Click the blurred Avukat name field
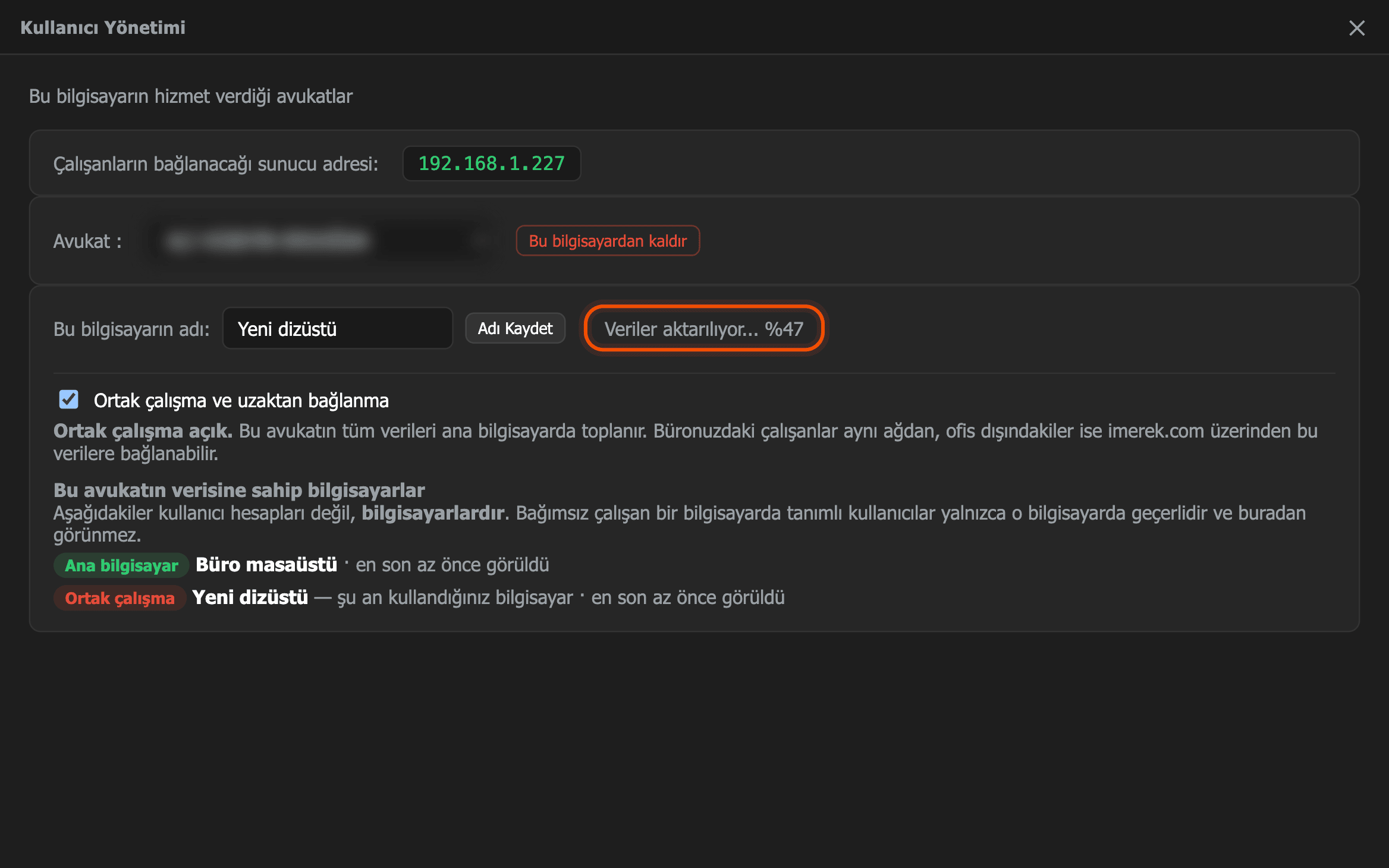This screenshot has width=1389, height=868. pos(321,241)
